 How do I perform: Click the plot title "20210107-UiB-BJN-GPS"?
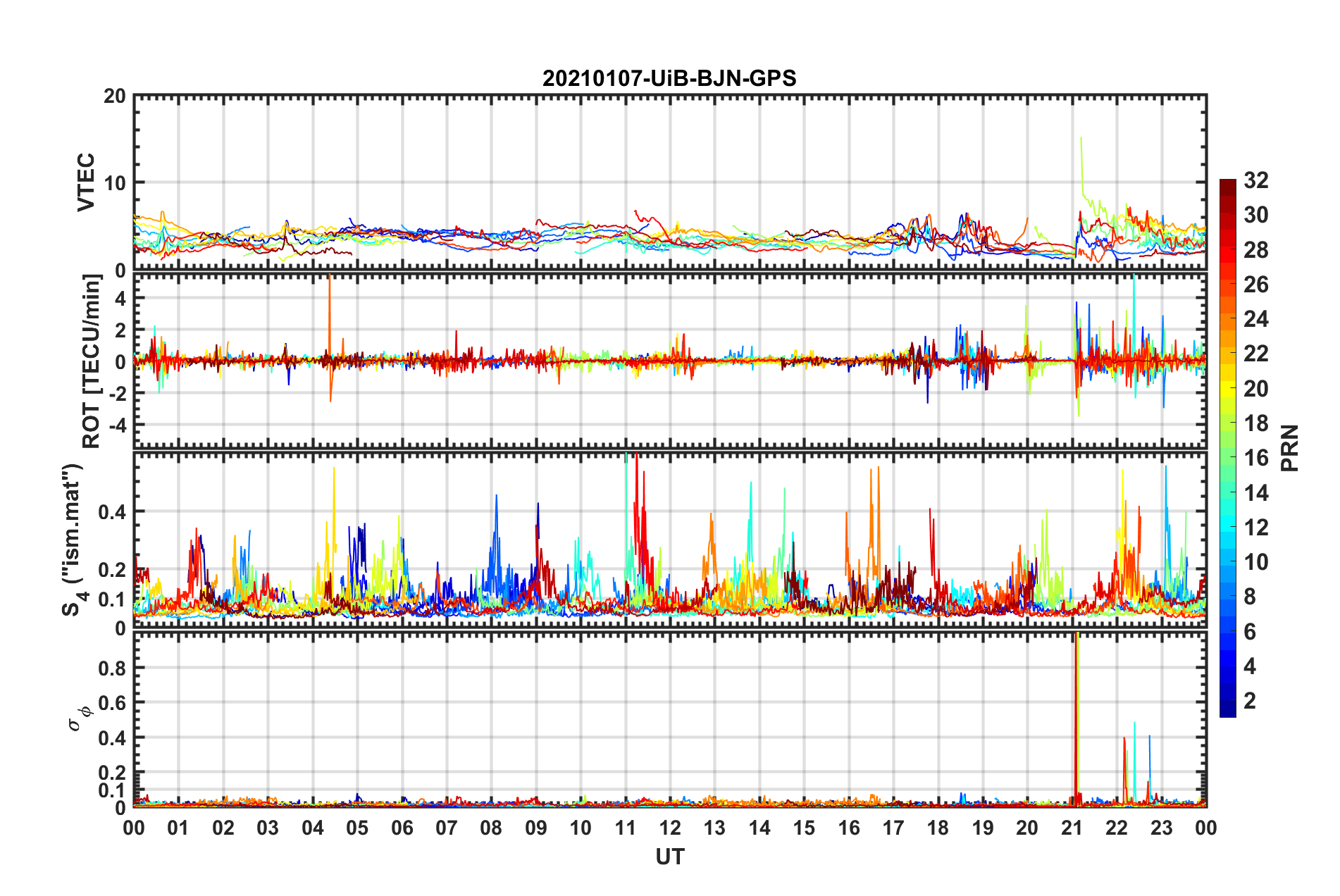point(669,78)
